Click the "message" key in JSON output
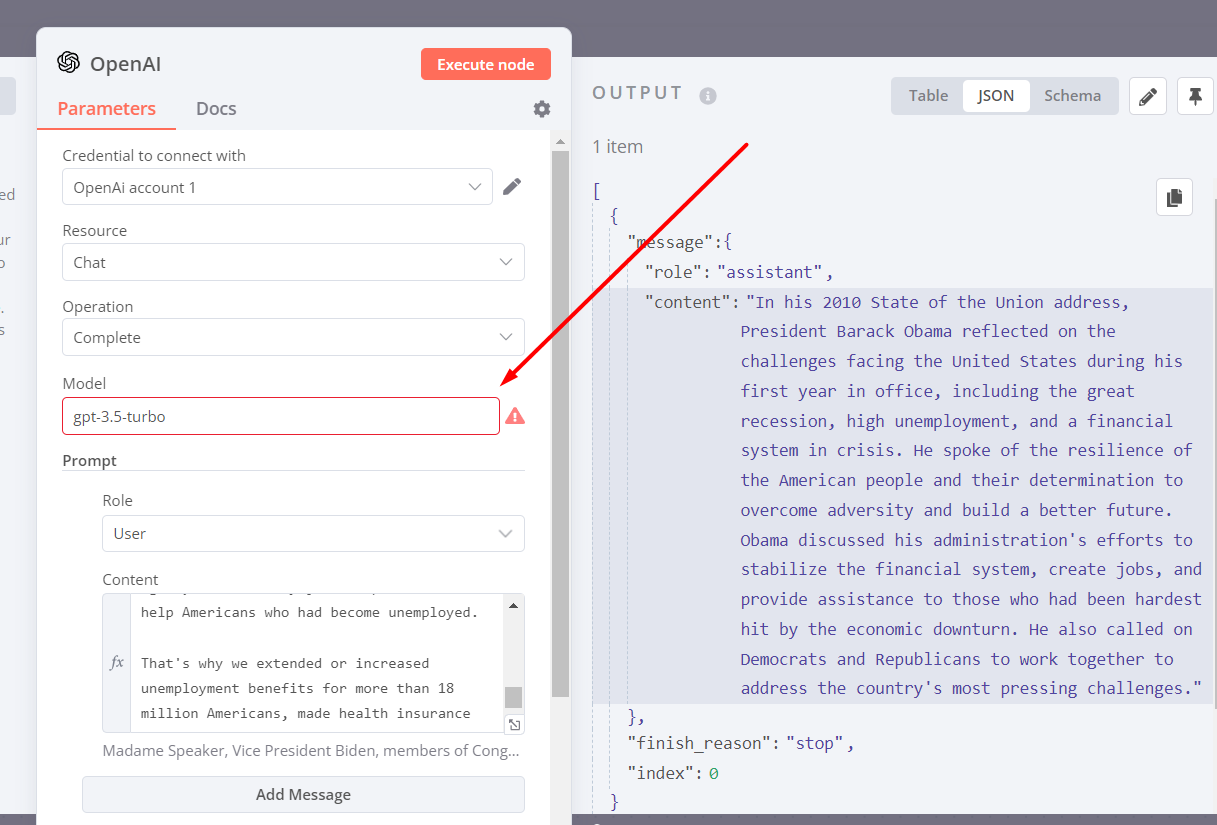This screenshot has height=825, width=1217. coord(672,242)
